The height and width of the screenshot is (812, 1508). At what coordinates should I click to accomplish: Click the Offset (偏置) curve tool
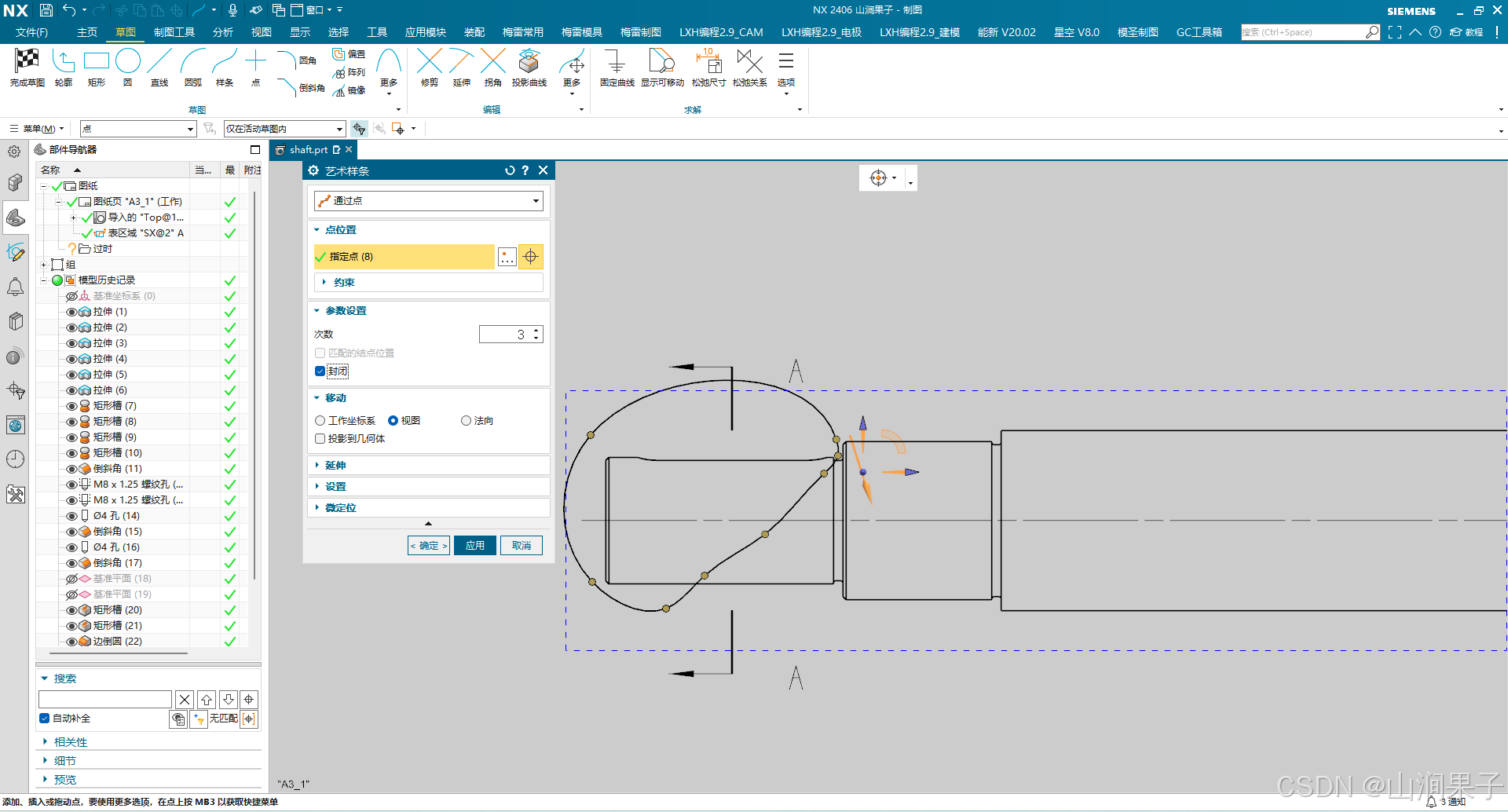pos(349,54)
